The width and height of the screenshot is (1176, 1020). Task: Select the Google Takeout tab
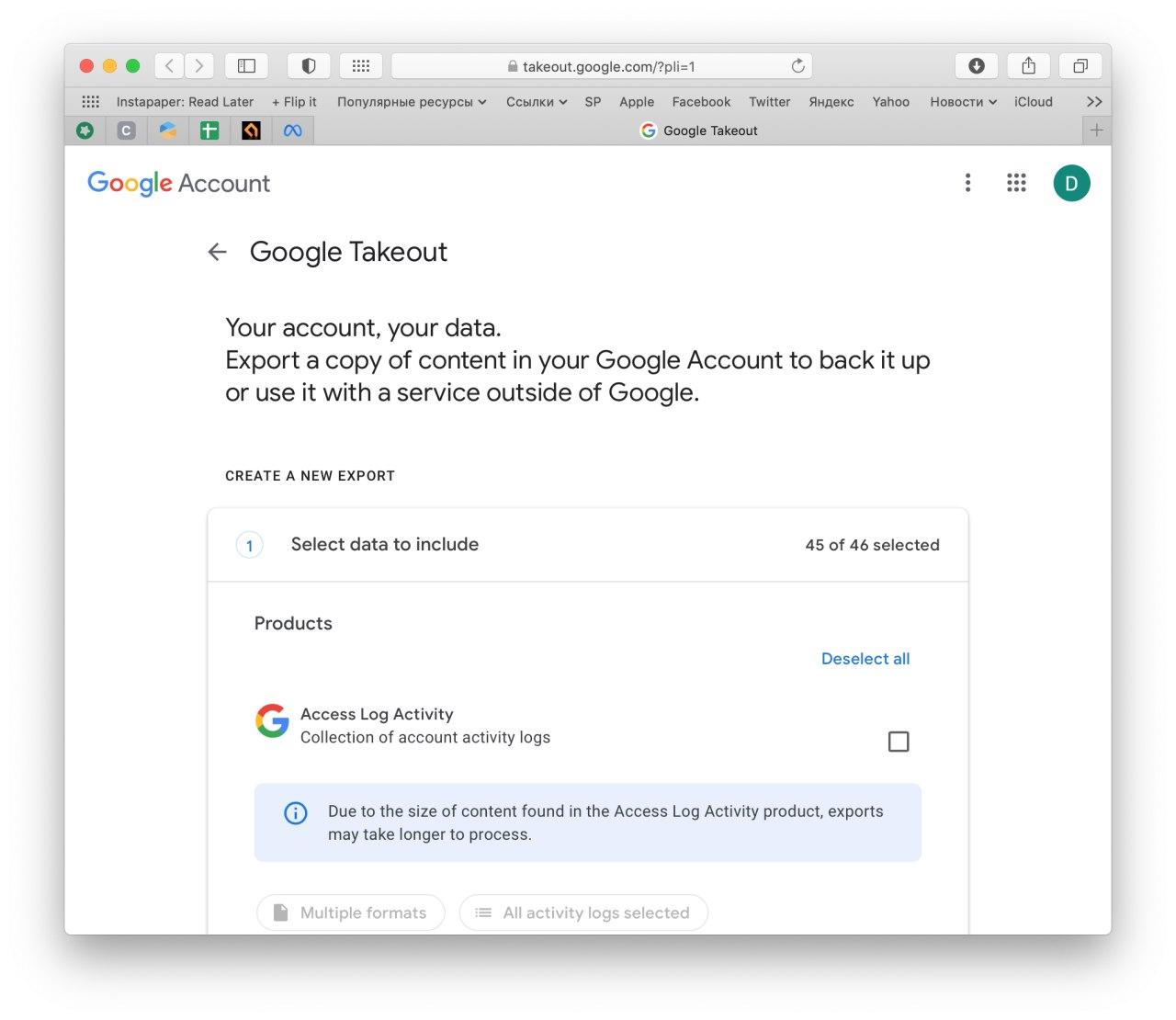[698, 130]
